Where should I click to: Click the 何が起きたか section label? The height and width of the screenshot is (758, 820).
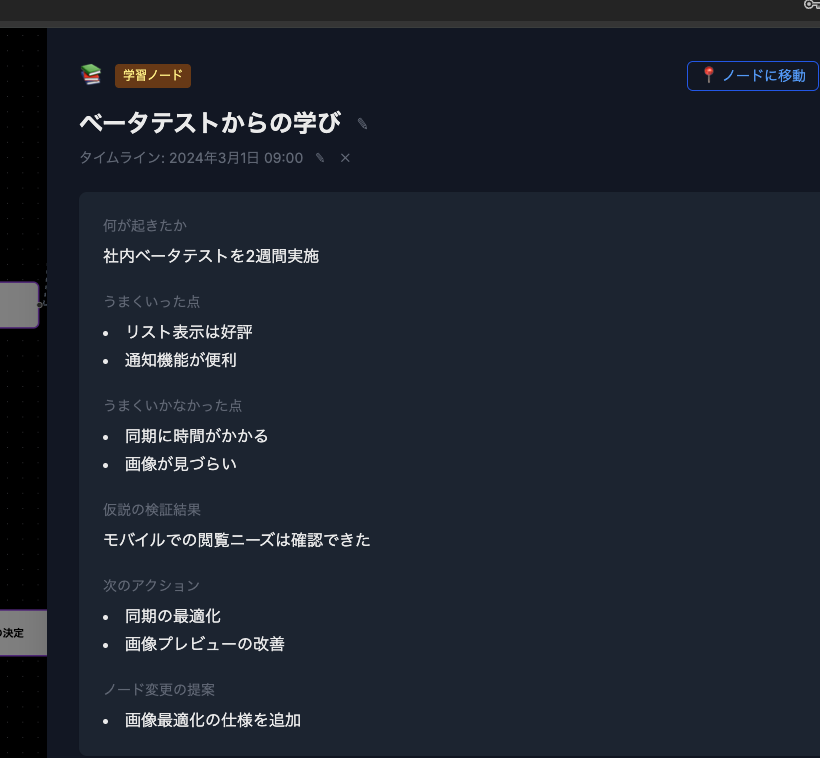tap(143, 225)
